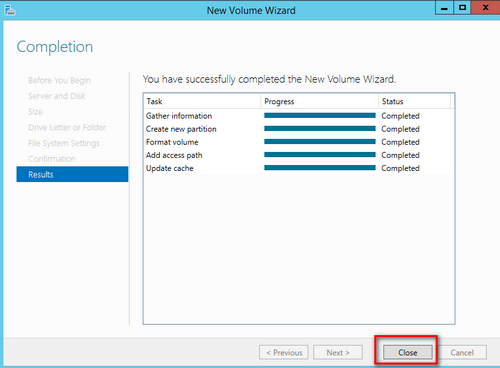Click the Next button

tap(338, 352)
